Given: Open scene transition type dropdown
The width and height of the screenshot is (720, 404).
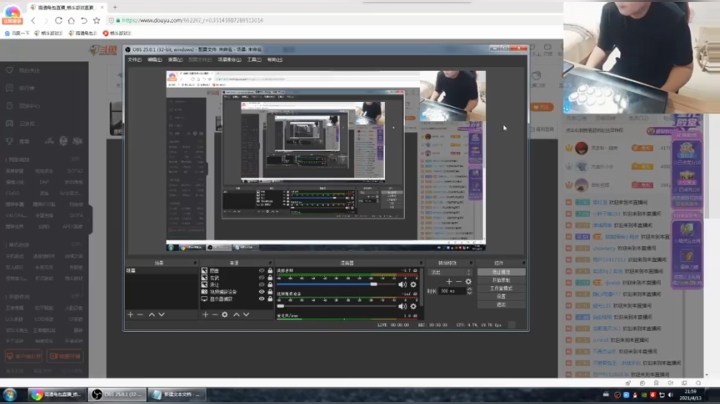Looking at the screenshot, I should (x=450, y=272).
